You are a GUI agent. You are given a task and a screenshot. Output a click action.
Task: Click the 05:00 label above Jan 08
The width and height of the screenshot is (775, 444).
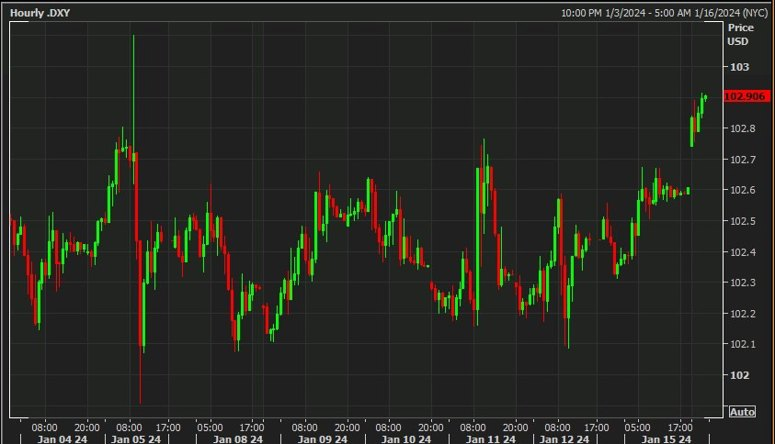coord(210,427)
